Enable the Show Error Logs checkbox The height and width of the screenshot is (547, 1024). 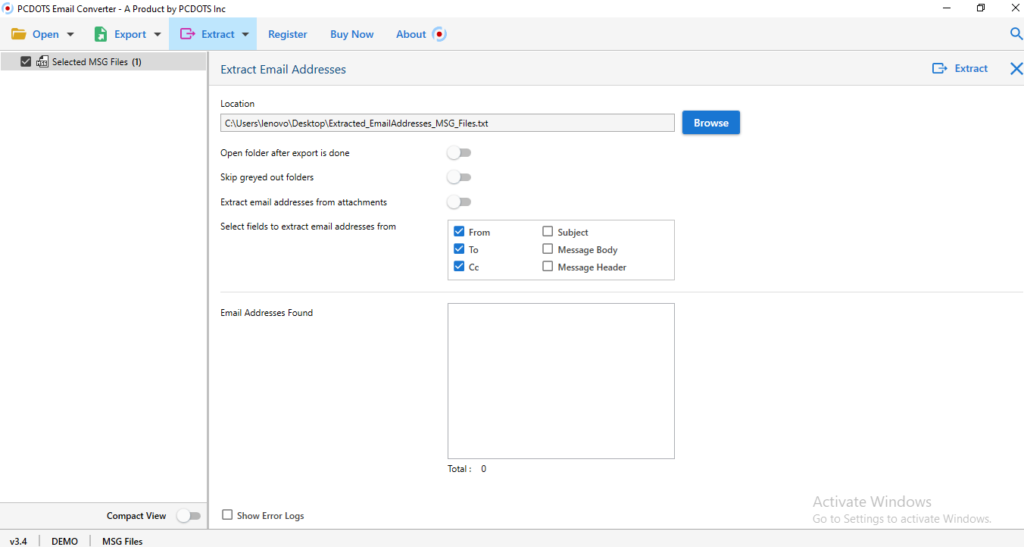[227, 515]
